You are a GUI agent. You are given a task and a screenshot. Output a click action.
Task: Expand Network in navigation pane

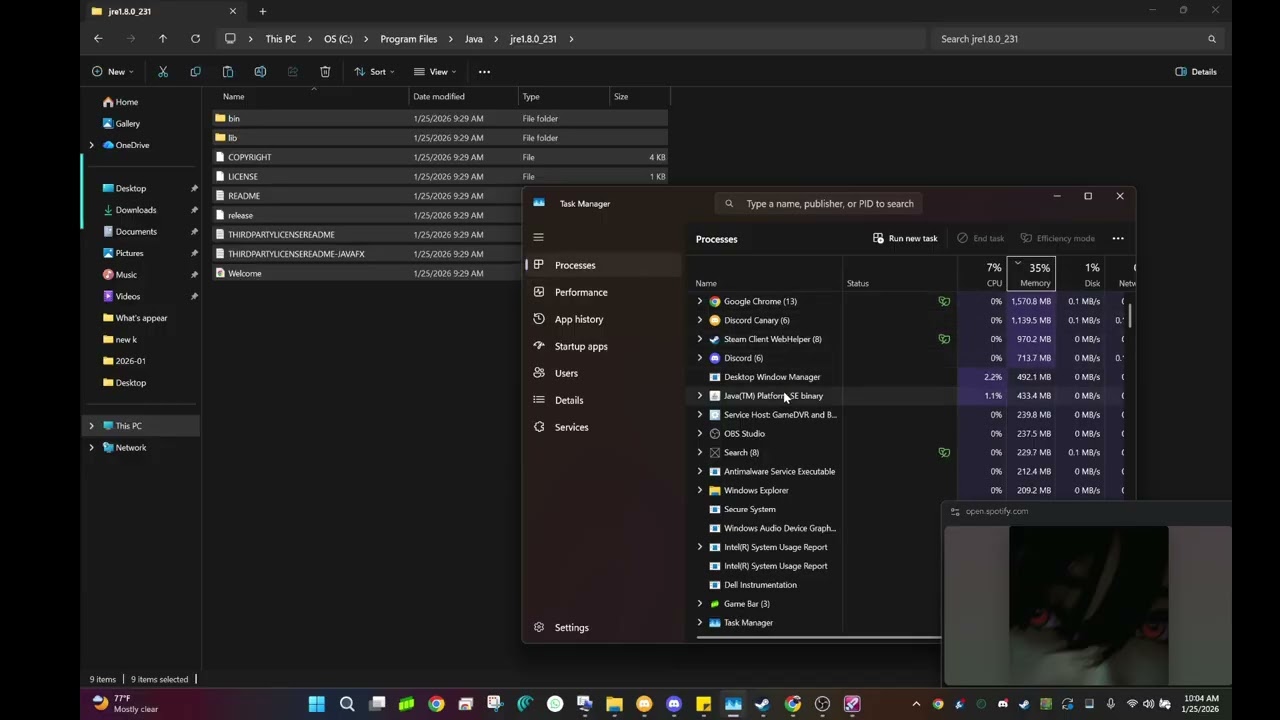(x=92, y=448)
